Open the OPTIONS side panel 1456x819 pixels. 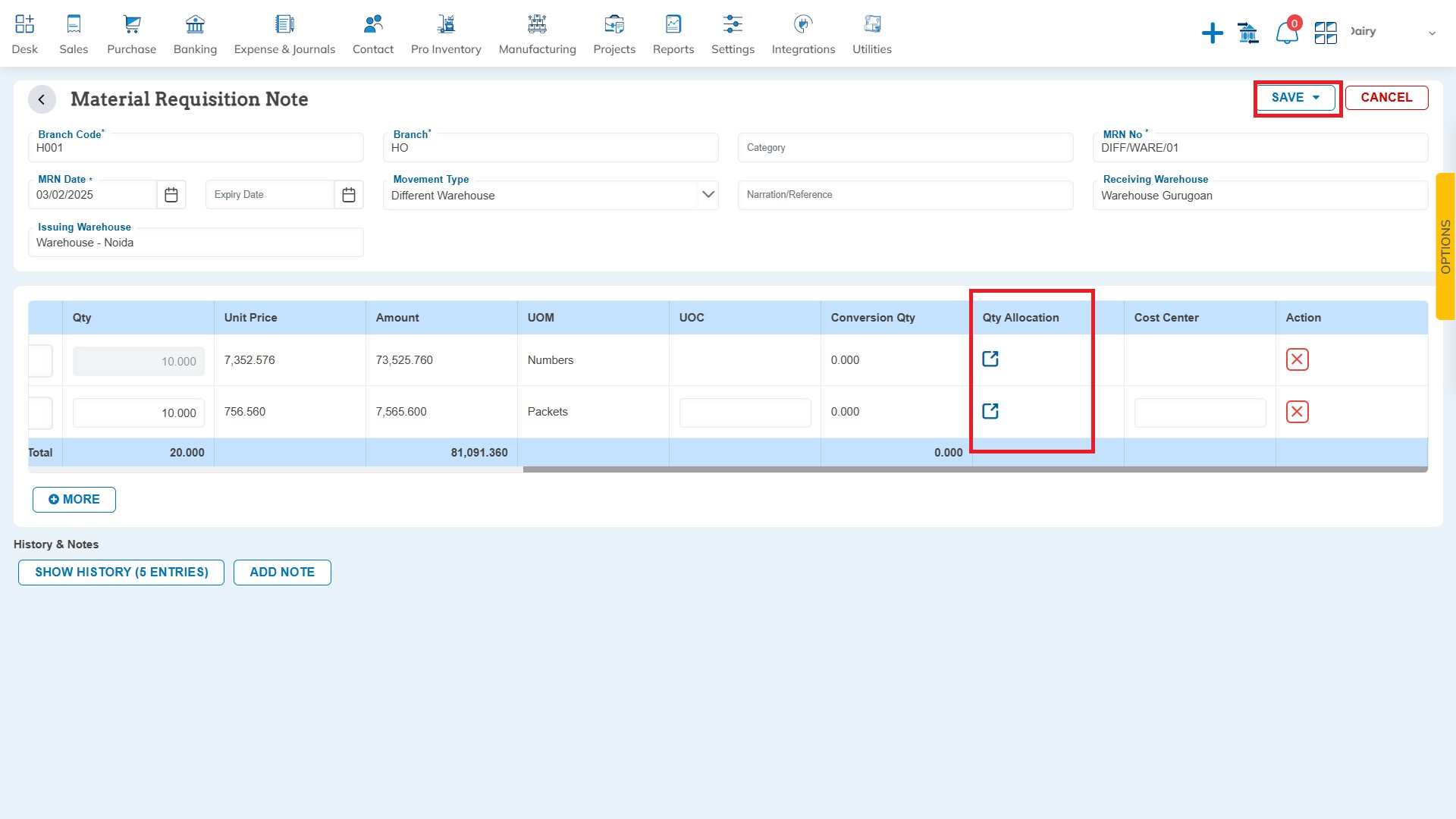coord(1445,246)
